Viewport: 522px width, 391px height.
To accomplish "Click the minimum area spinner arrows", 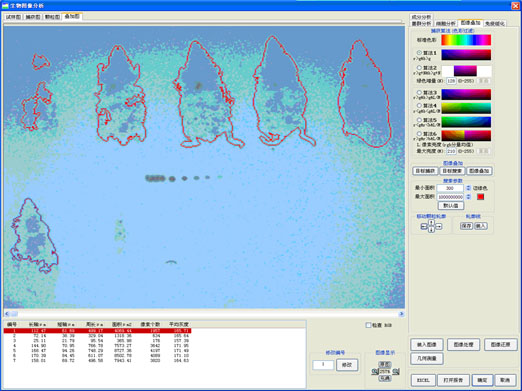I will [x=468, y=188].
